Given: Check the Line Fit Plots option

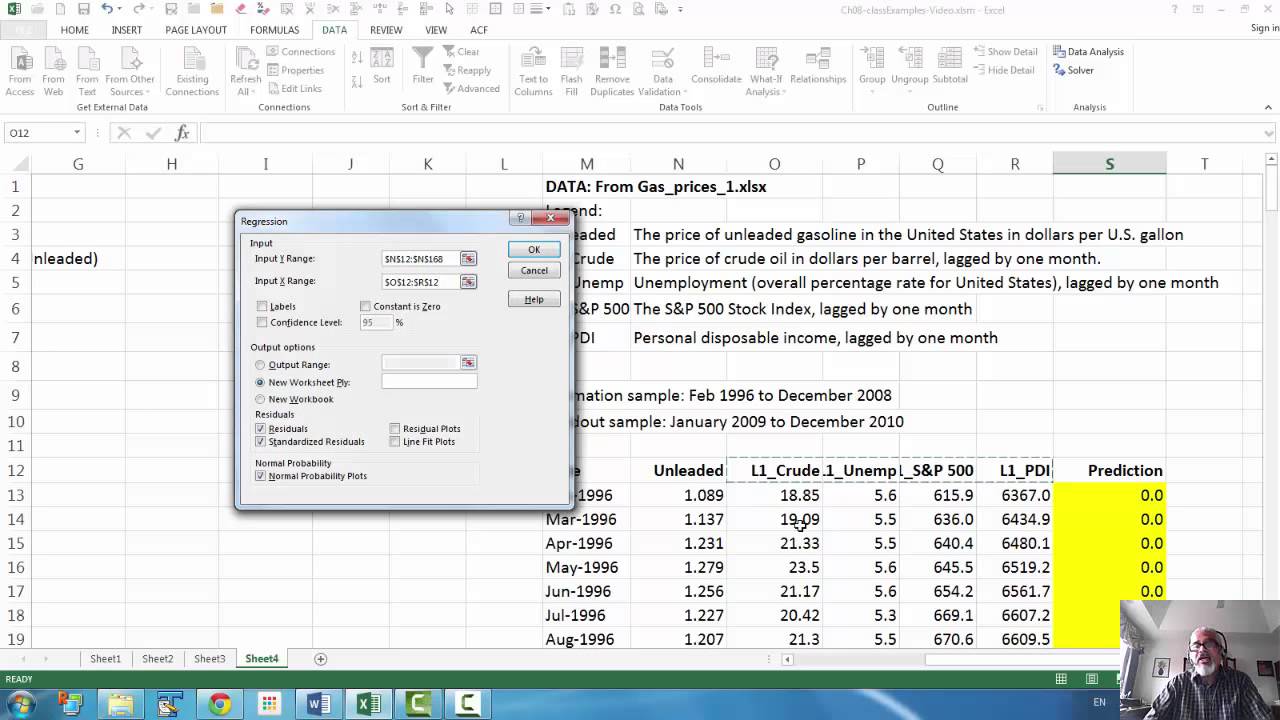Looking at the screenshot, I should pos(395,441).
